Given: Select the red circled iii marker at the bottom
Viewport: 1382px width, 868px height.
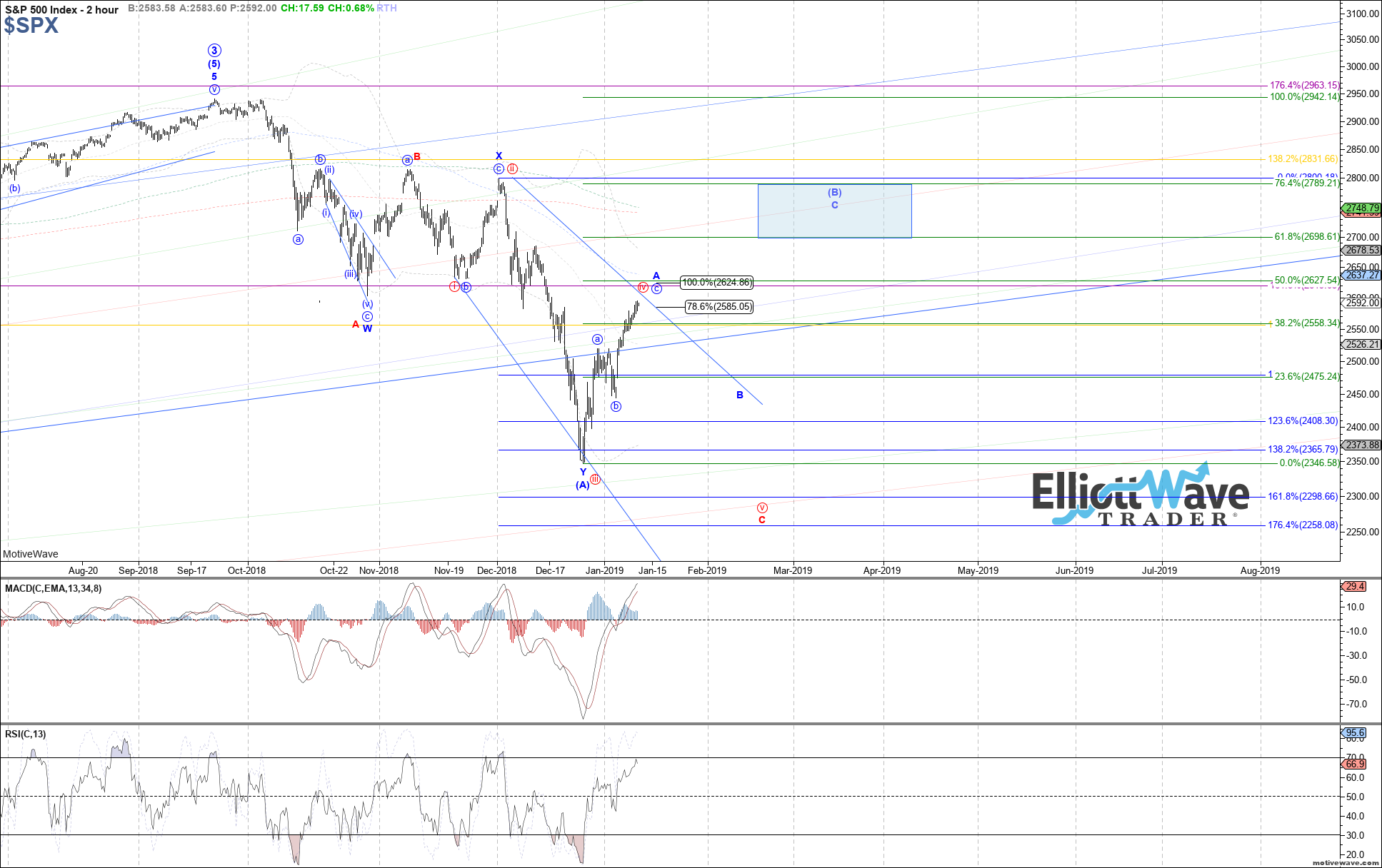Looking at the screenshot, I should pos(595,479).
